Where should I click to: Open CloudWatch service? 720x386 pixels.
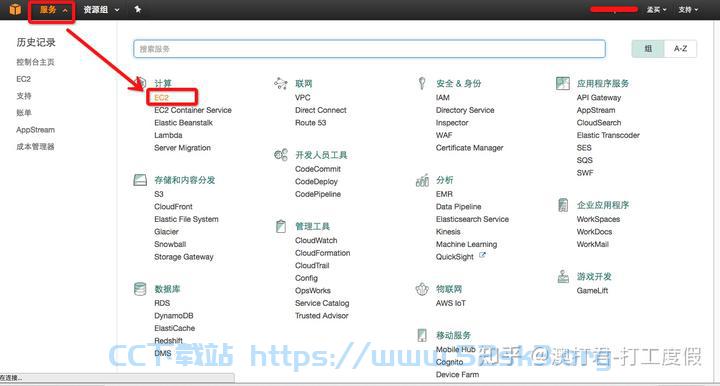316,241
